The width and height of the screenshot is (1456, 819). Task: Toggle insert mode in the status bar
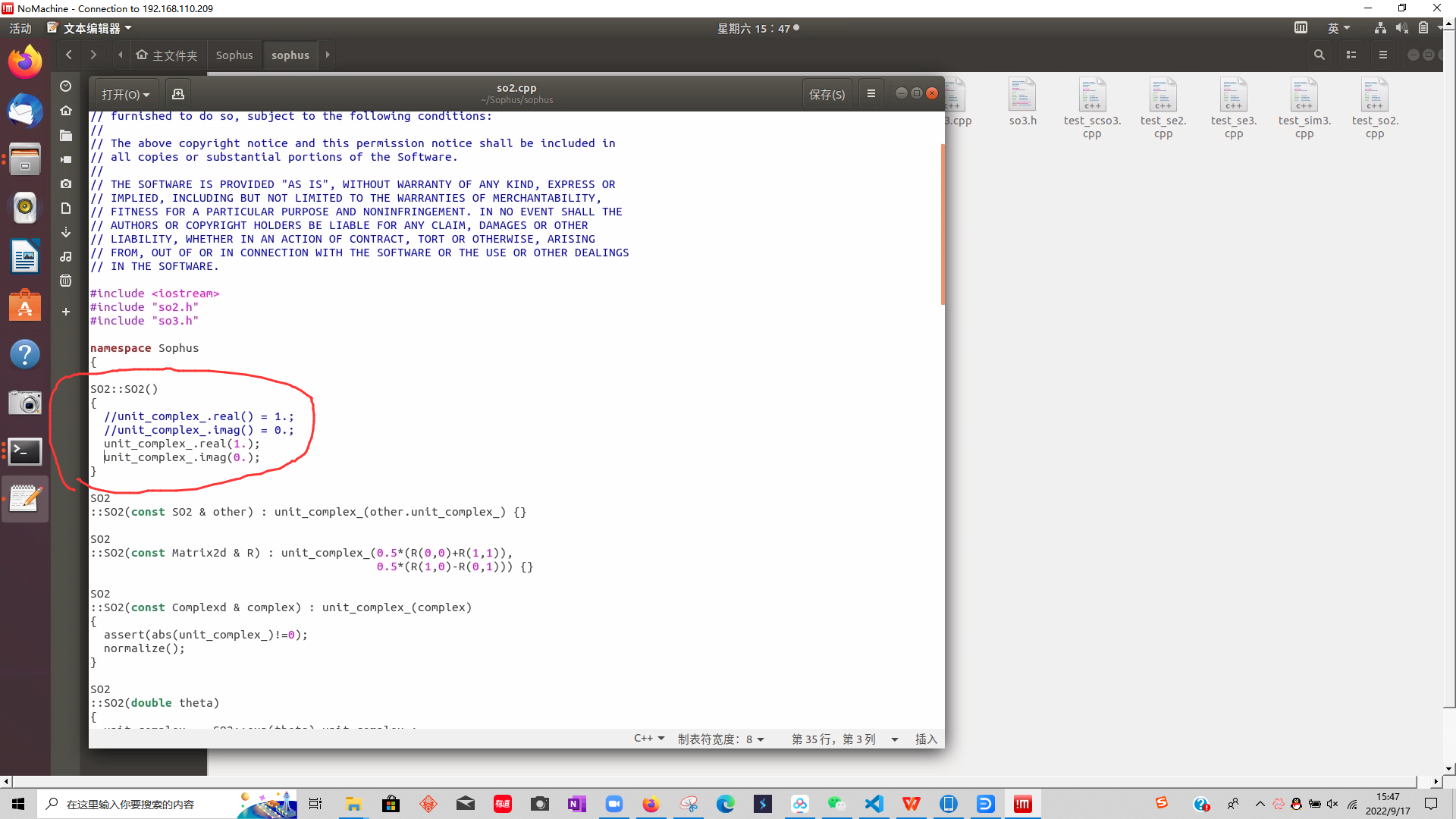(926, 739)
